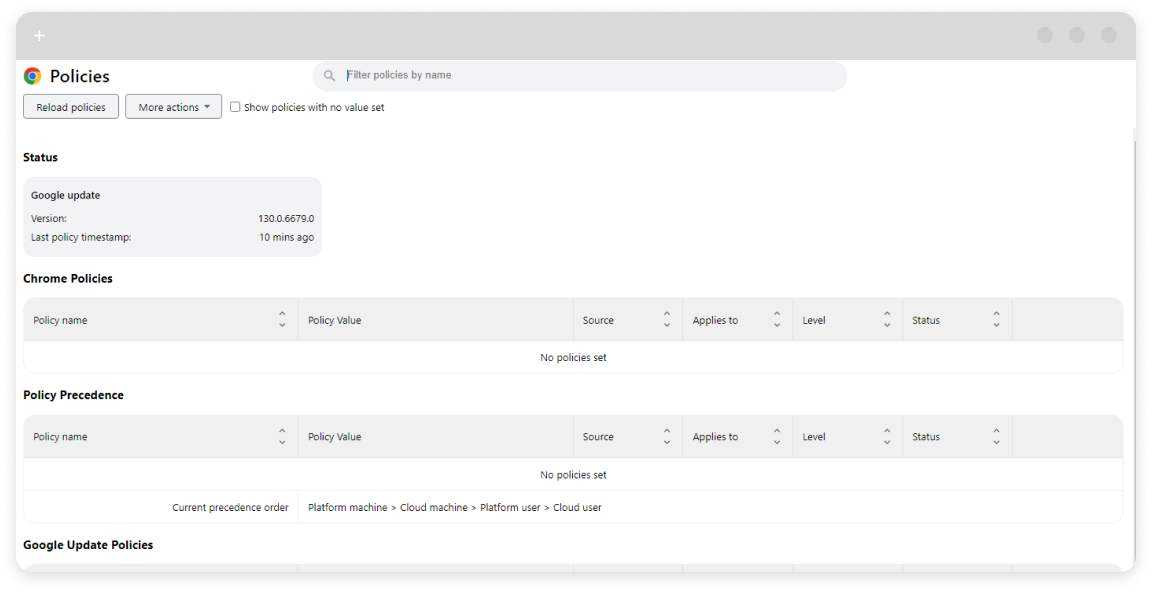Open a new tab with plus icon
1152x592 pixels.
40,35
